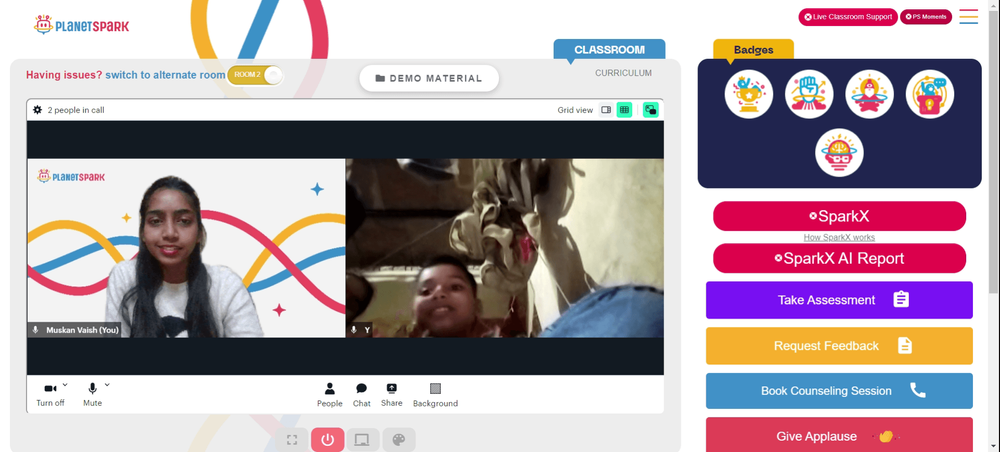Select the raised fist badge
This screenshot has height=452, width=1000.
point(809,94)
